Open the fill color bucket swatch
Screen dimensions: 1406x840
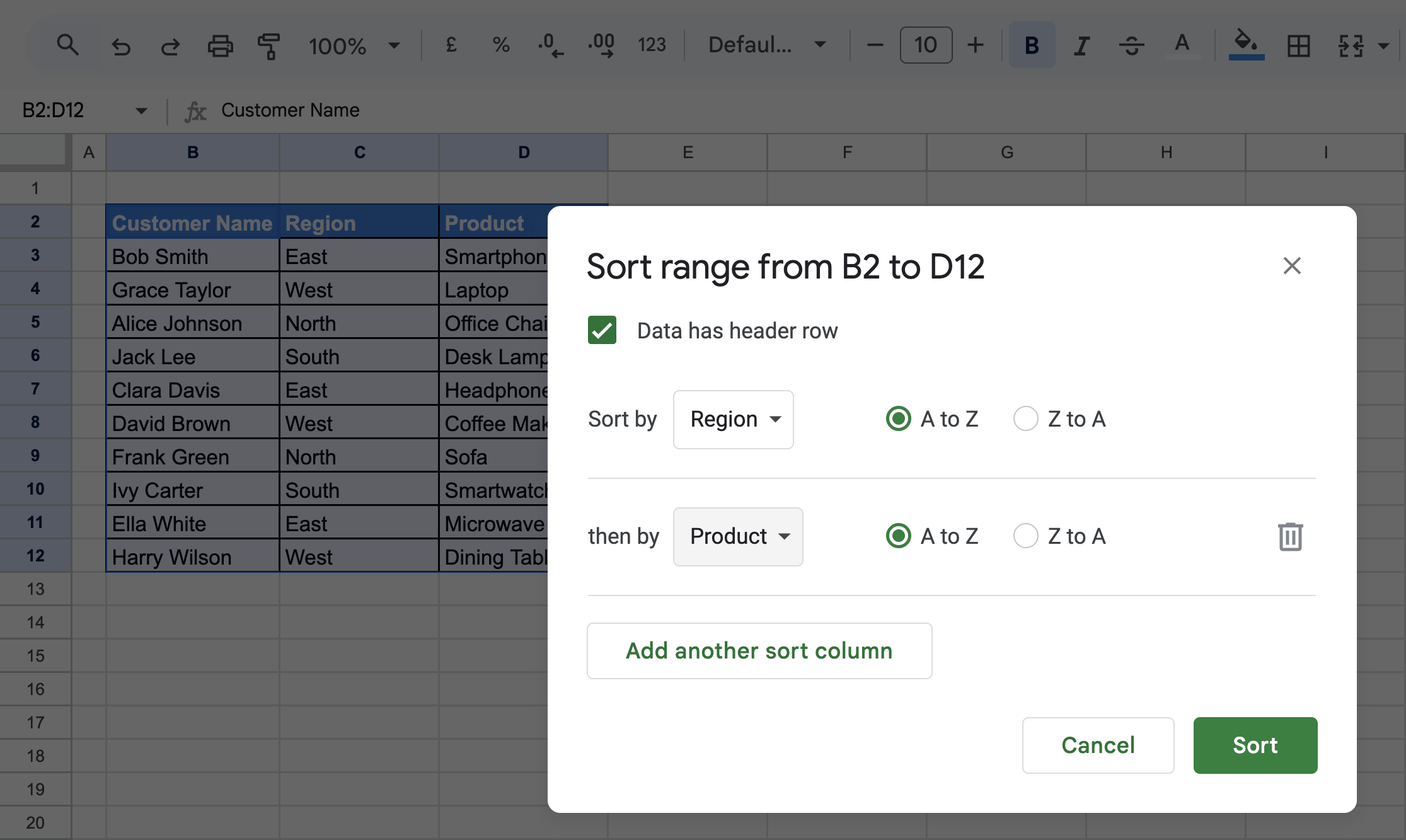tap(1246, 44)
